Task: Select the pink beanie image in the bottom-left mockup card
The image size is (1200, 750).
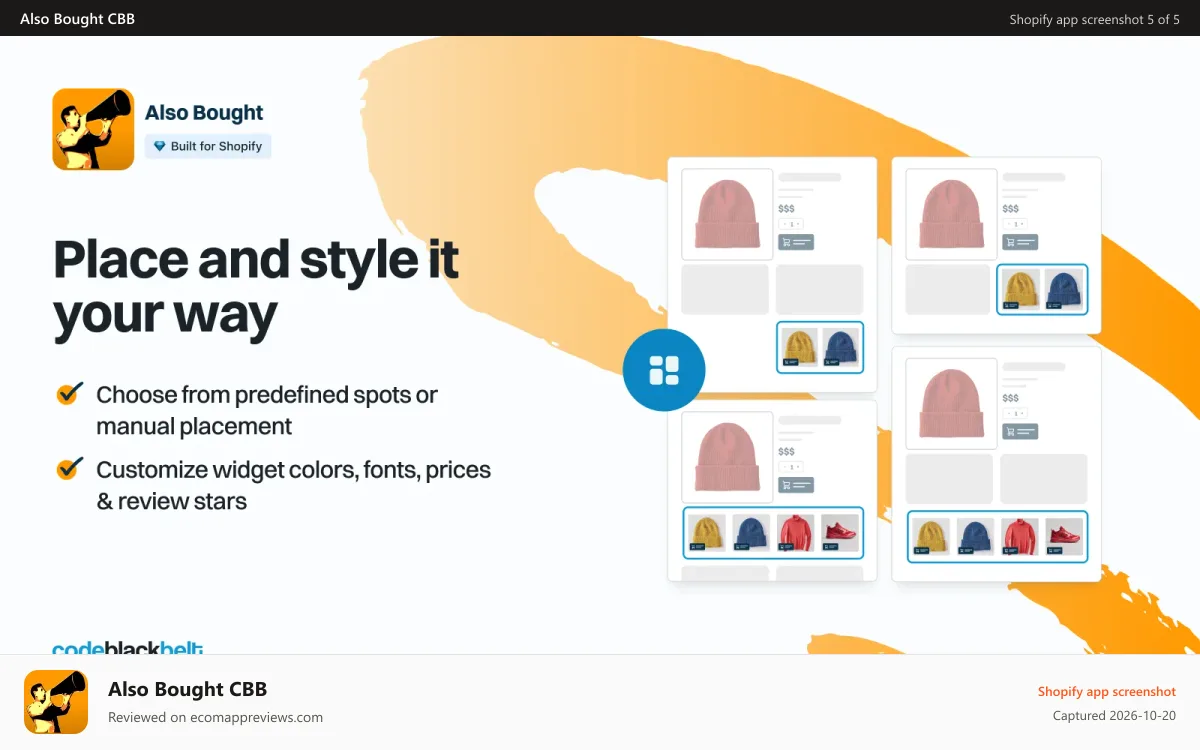Action: [x=727, y=457]
